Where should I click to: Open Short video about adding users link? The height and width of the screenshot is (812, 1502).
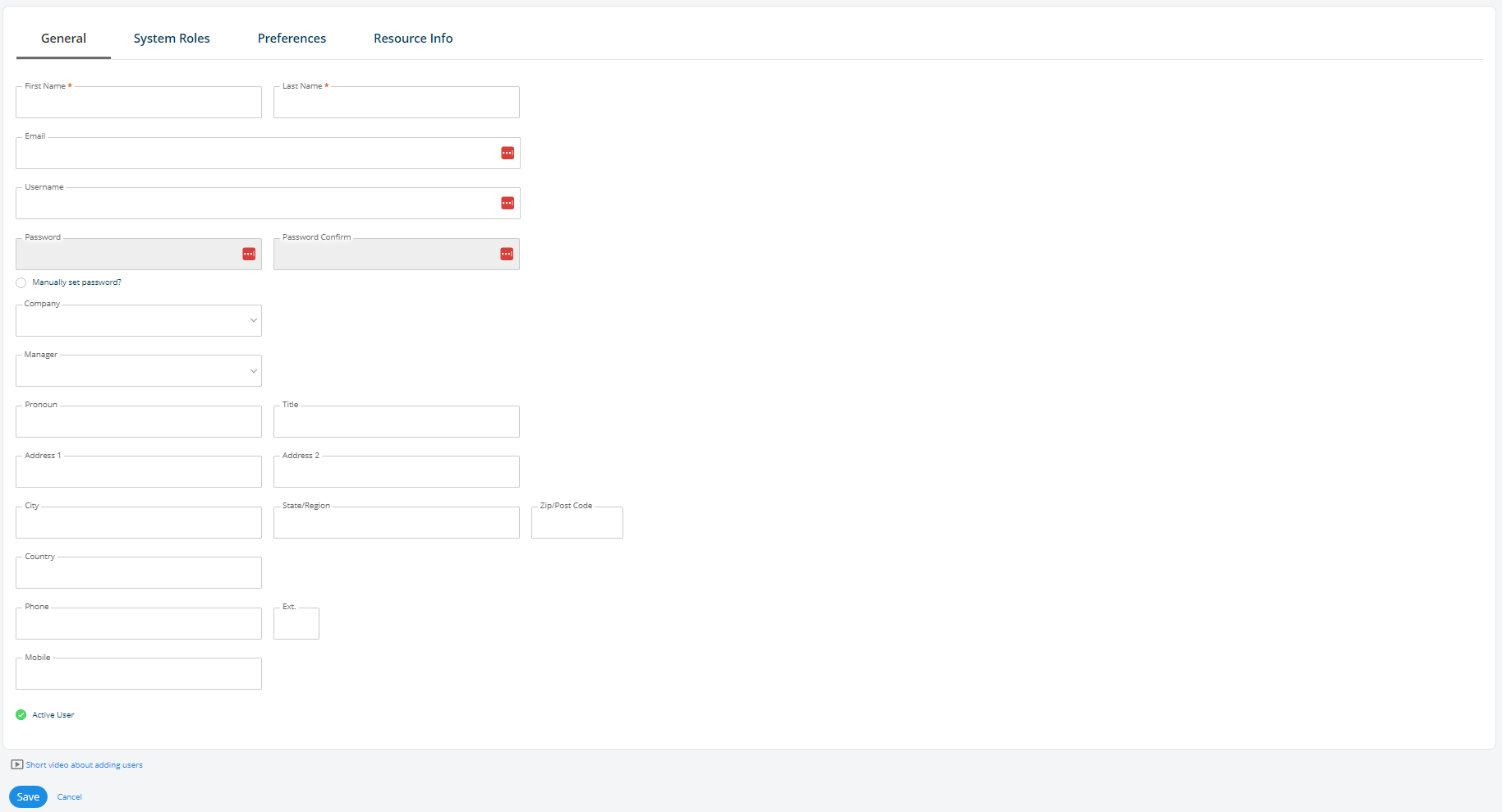[x=84, y=765]
